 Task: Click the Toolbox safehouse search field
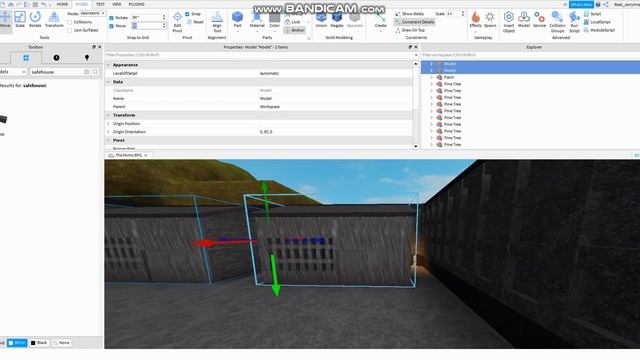(56, 72)
